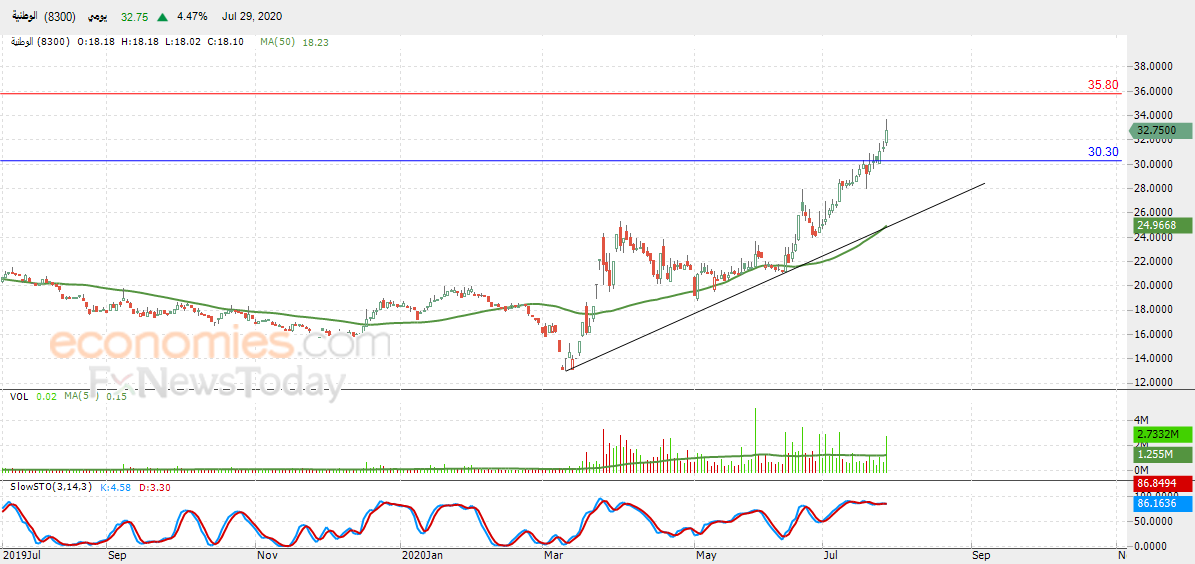The height and width of the screenshot is (564, 1195).
Task: Click the 22.0000 price axis label
Action: 1154,261
